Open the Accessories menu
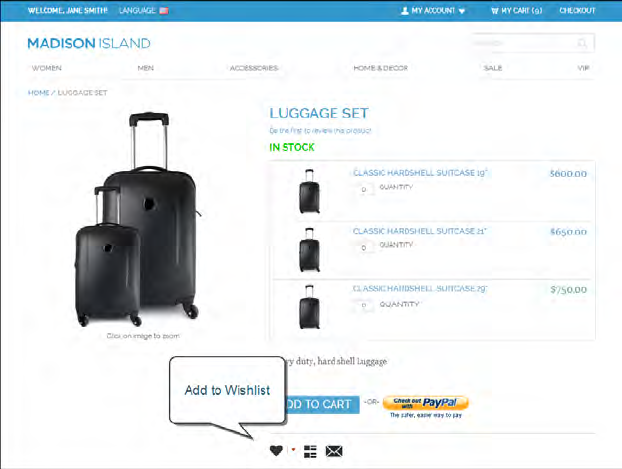622x469 pixels. [254, 68]
